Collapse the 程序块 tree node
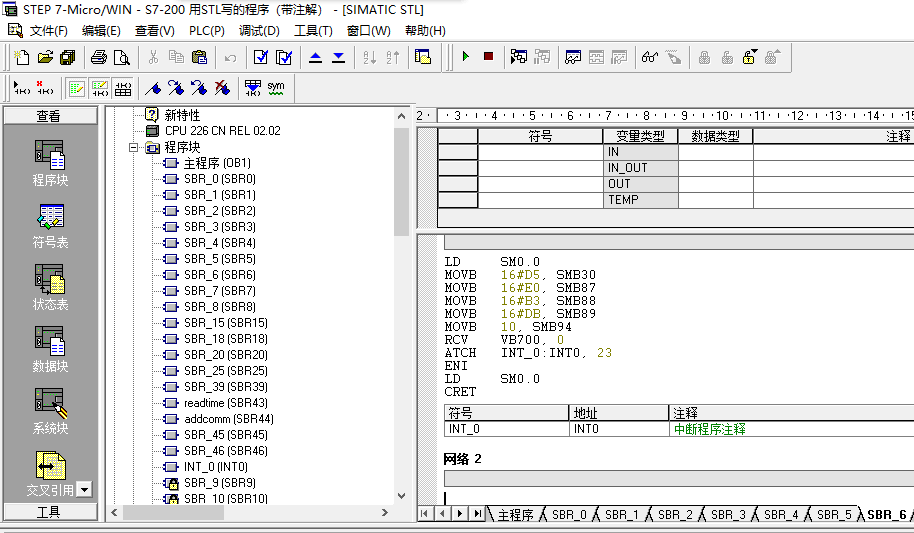Image resolution: width=914 pixels, height=533 pixels. [134, 147]
